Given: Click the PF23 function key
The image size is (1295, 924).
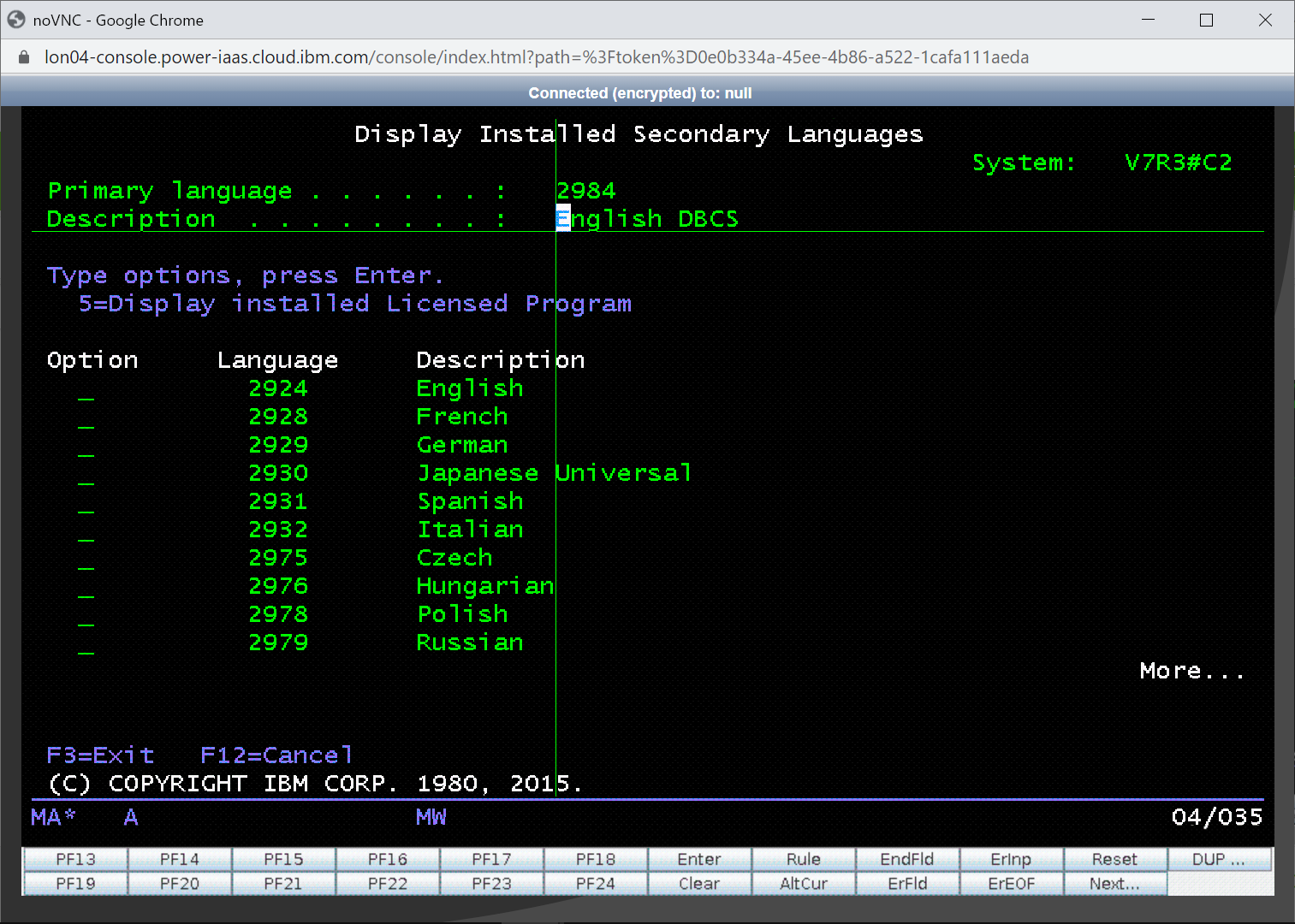Looking at the screenshot, I should (x=491, y=884).
